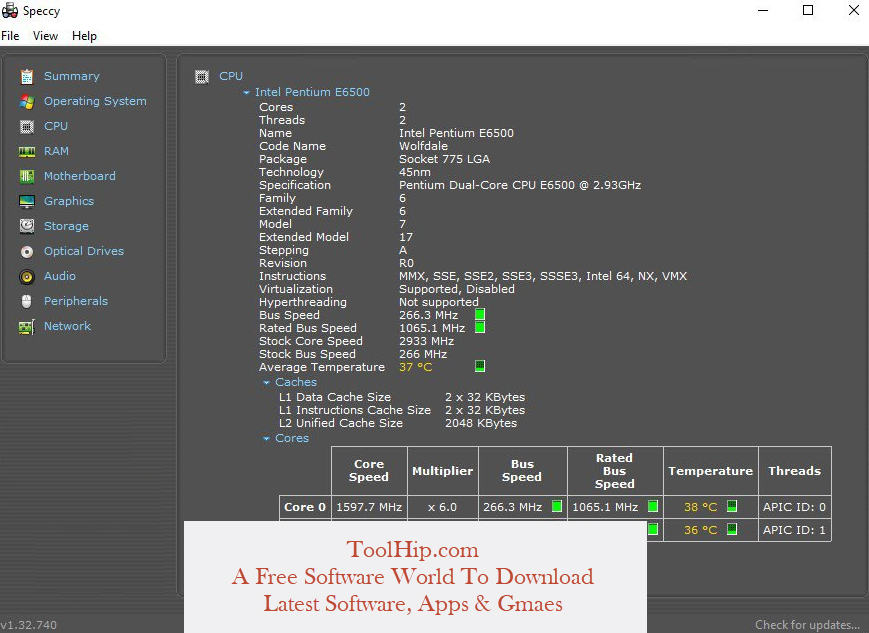This screenshot has width=869, height=633.
Task: Click the Peripherals mouse icon
Action: pyautogui.click(x=27, y=302)
